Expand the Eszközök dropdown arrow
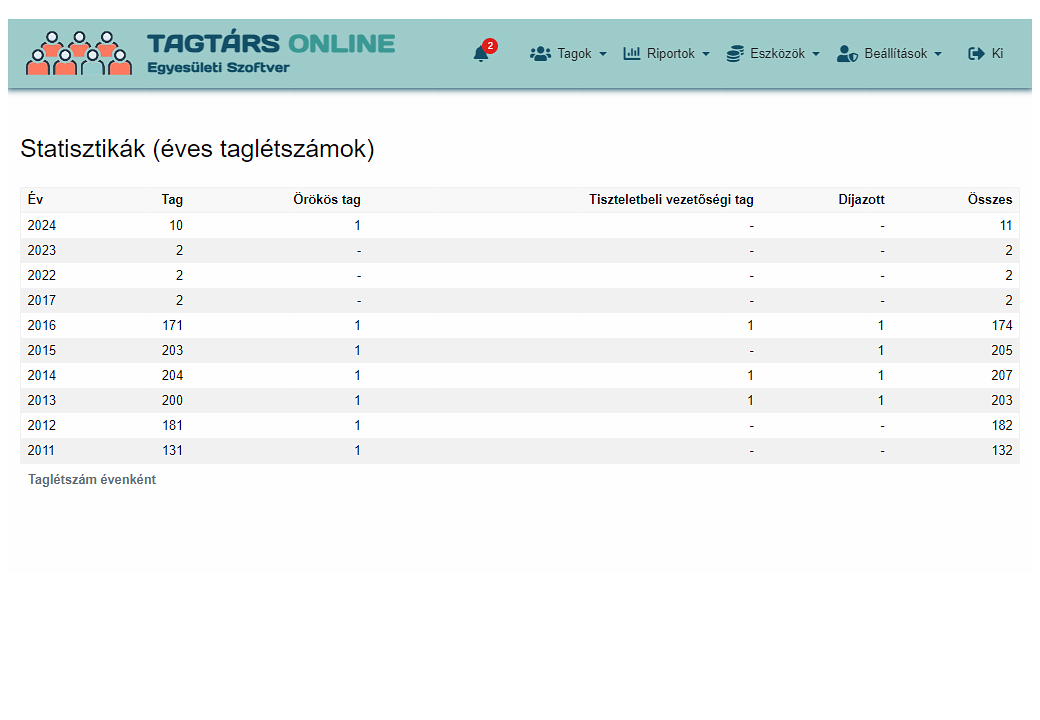The image size is (1040, 720). 816,54
